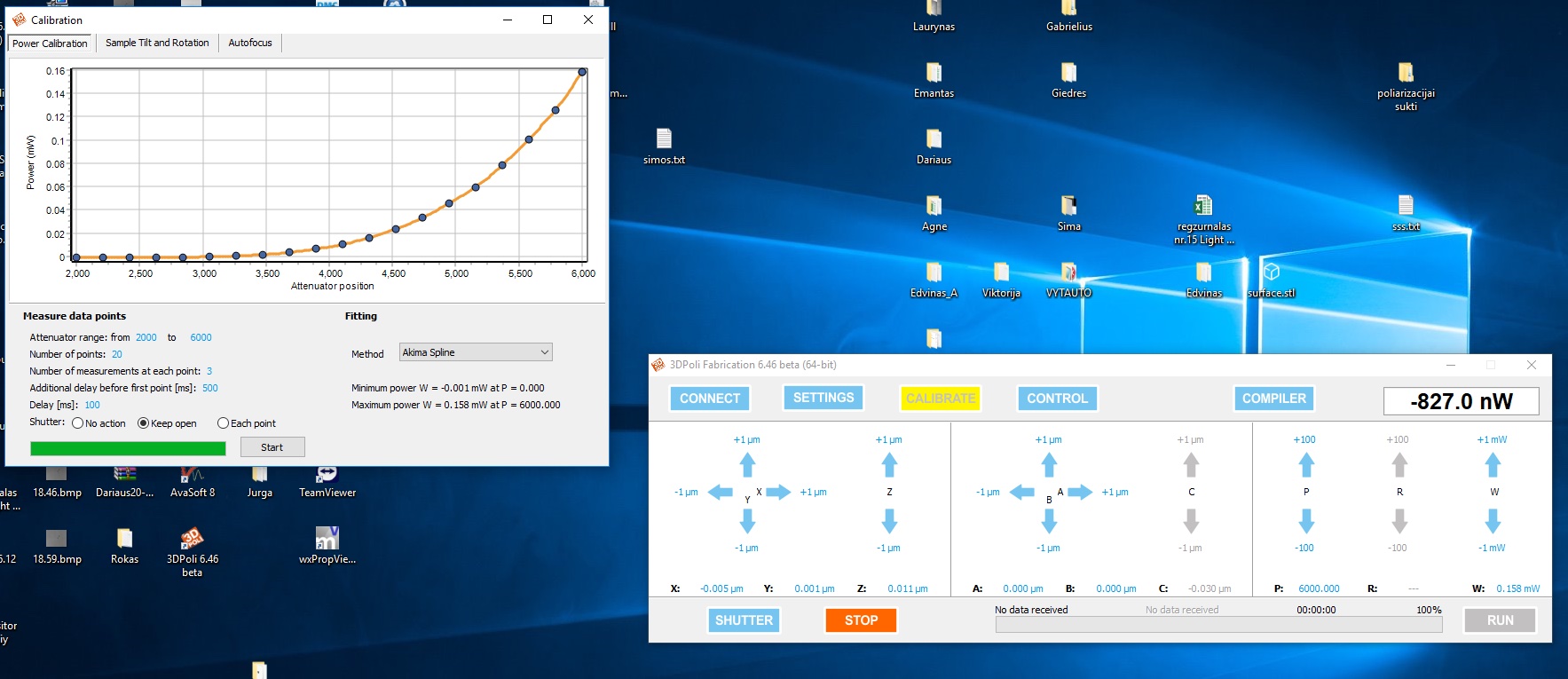Open the fitting Method dropdown
The width and height of the screenshot is (1568, 679).
coord(476,352)
